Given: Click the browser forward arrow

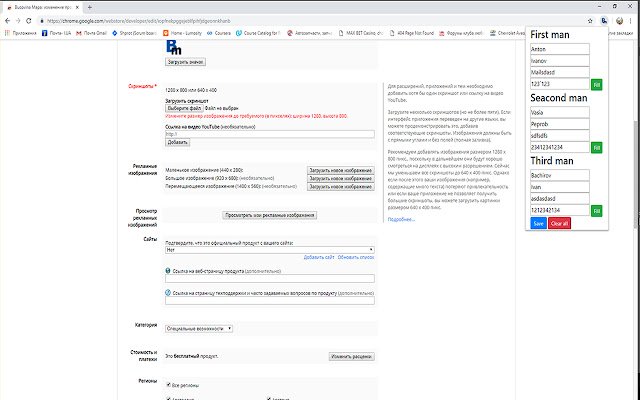Looking at the screenshot, I should tap(18, 21).
